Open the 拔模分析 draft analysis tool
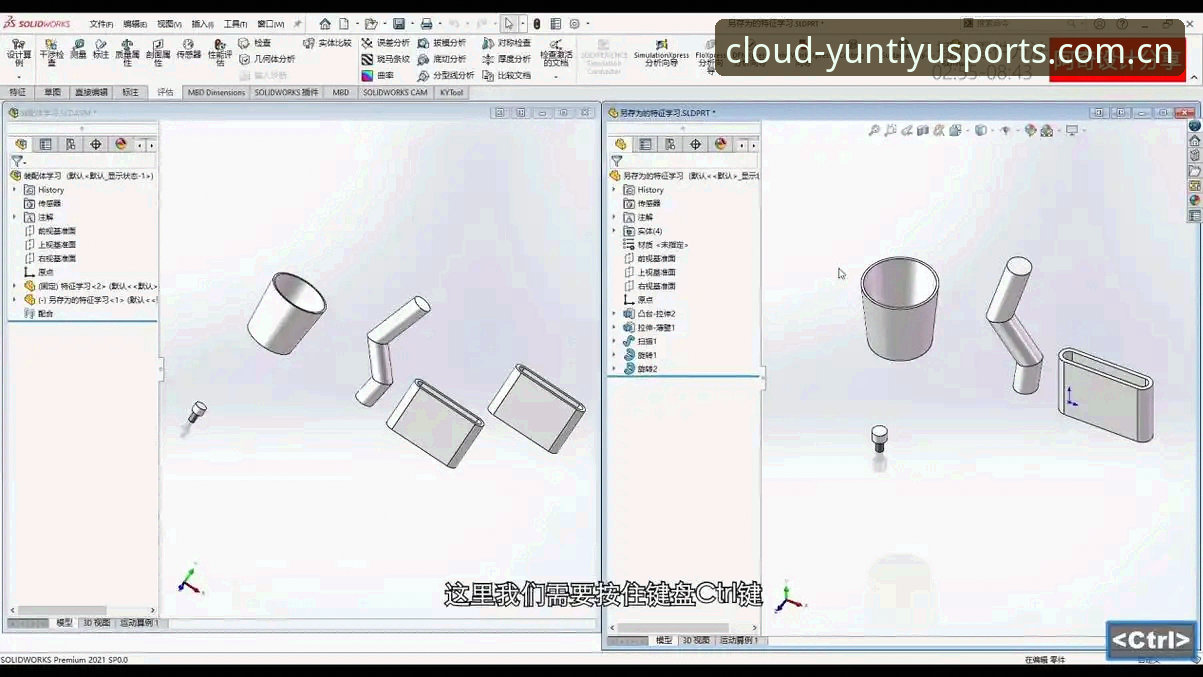The image size is (1203, 677). pyautogui.click(x=441, y=43)
